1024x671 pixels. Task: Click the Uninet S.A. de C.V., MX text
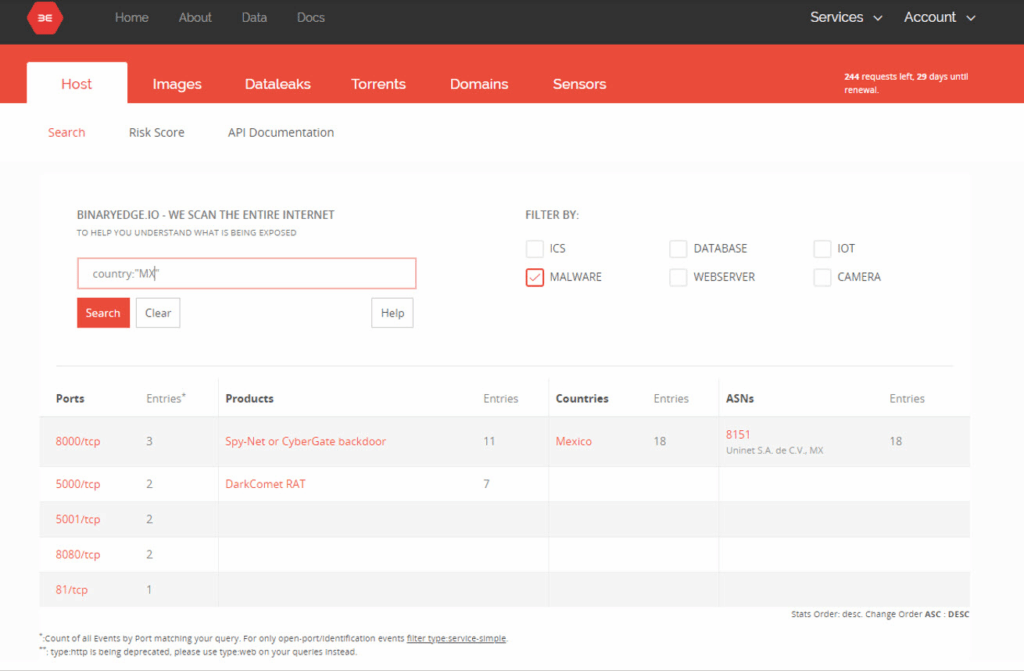pyautogui.click(x=775, y=450)
